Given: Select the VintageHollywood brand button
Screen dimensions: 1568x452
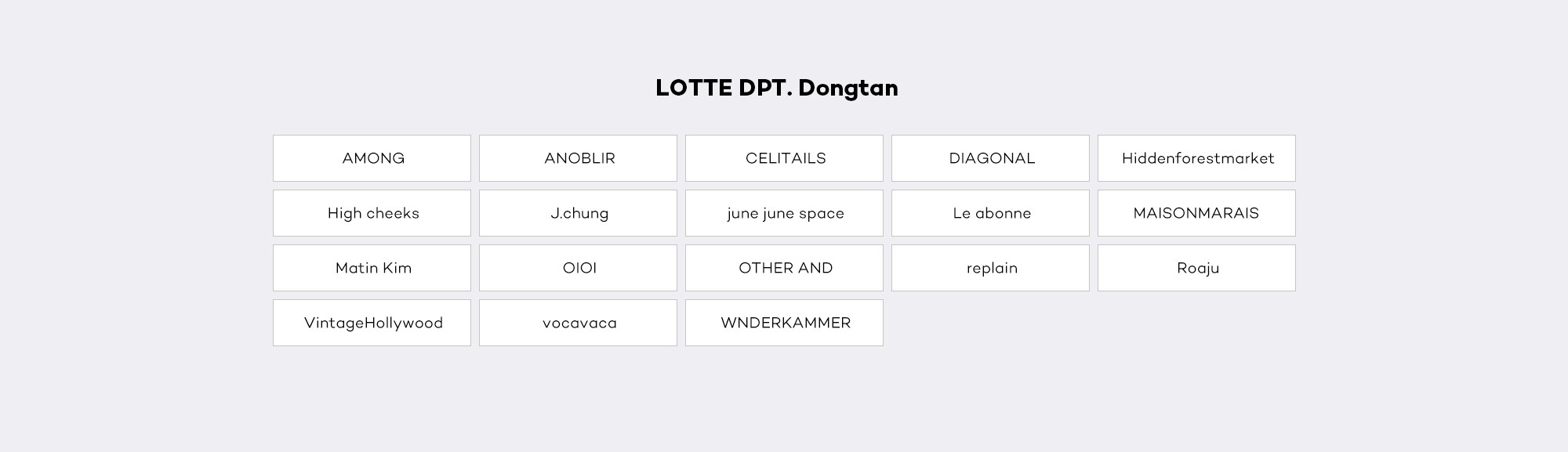Looking at the screenshot, I should [x=372, y=323].
